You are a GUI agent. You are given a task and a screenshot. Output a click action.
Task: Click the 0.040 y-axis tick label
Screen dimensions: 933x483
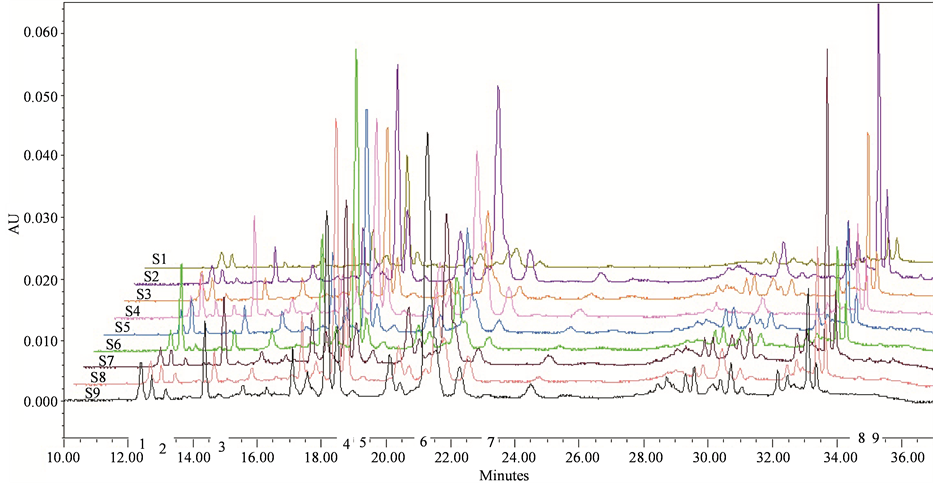click(41, 155)
